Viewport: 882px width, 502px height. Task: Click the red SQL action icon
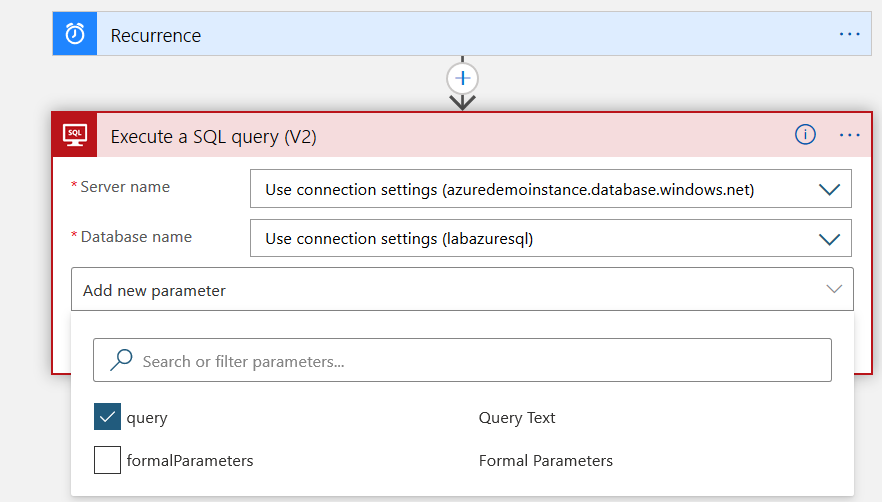pos(75,135)
